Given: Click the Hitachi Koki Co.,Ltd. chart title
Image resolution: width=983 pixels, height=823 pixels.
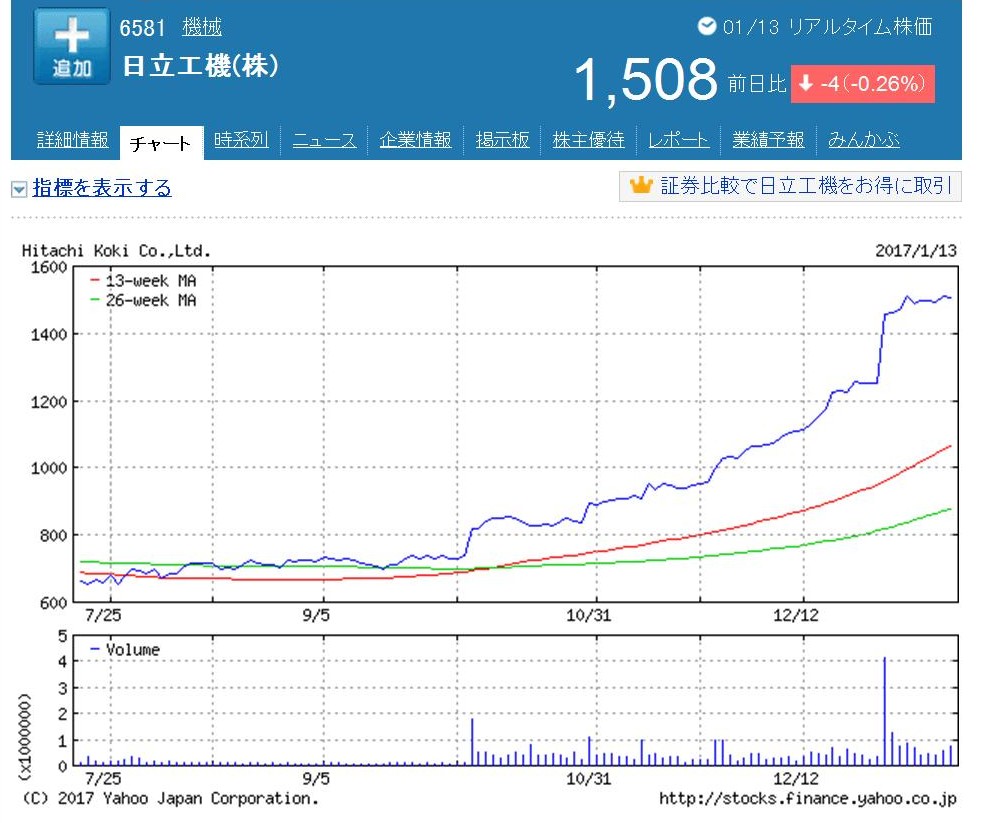Looking at the screenshot, I should tap(117, 251).
